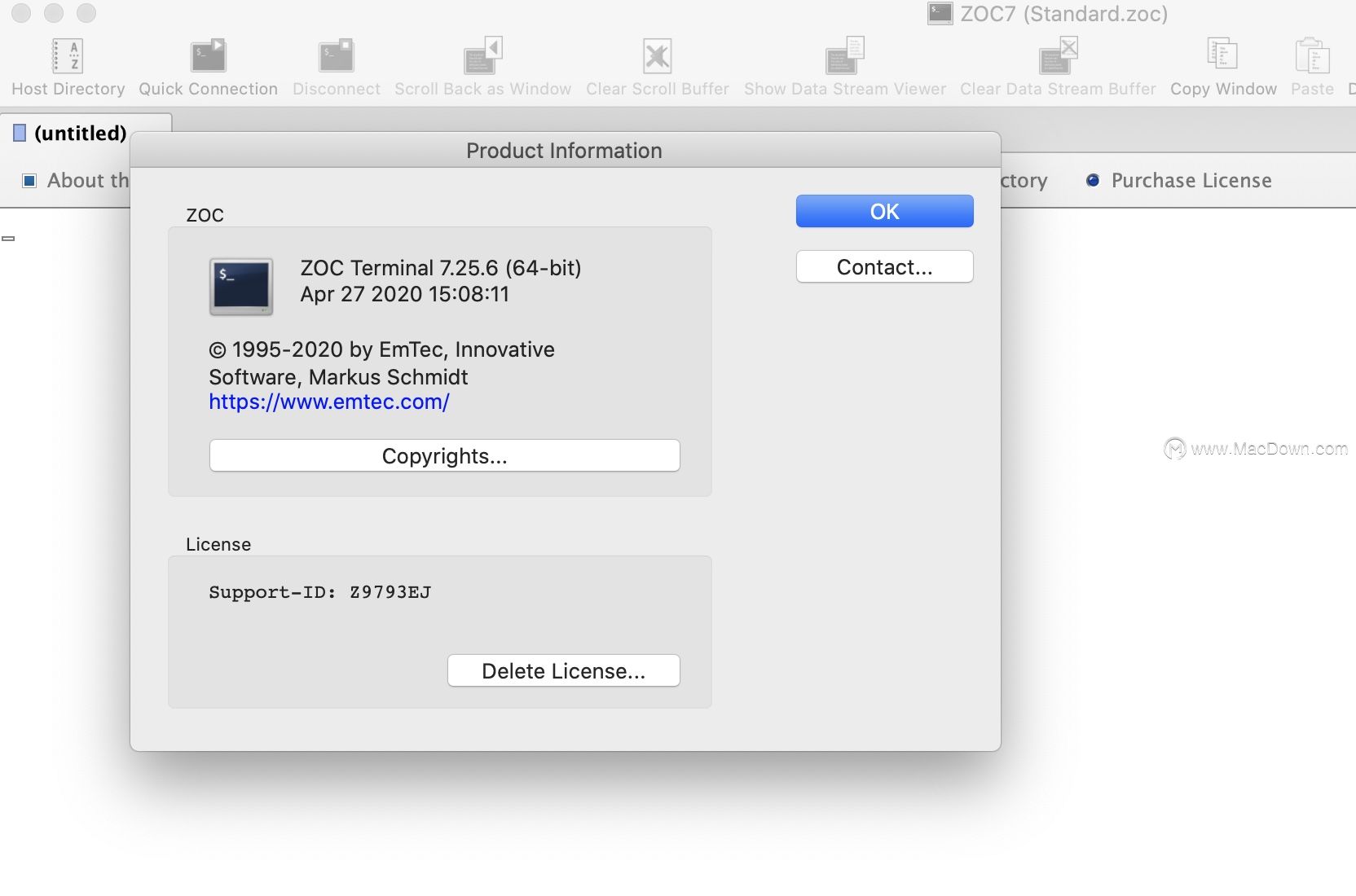This screenshot has height=896, width=1356.
Task: Click the Clear Scroll Buffer icon
Action: click(657, 56)
